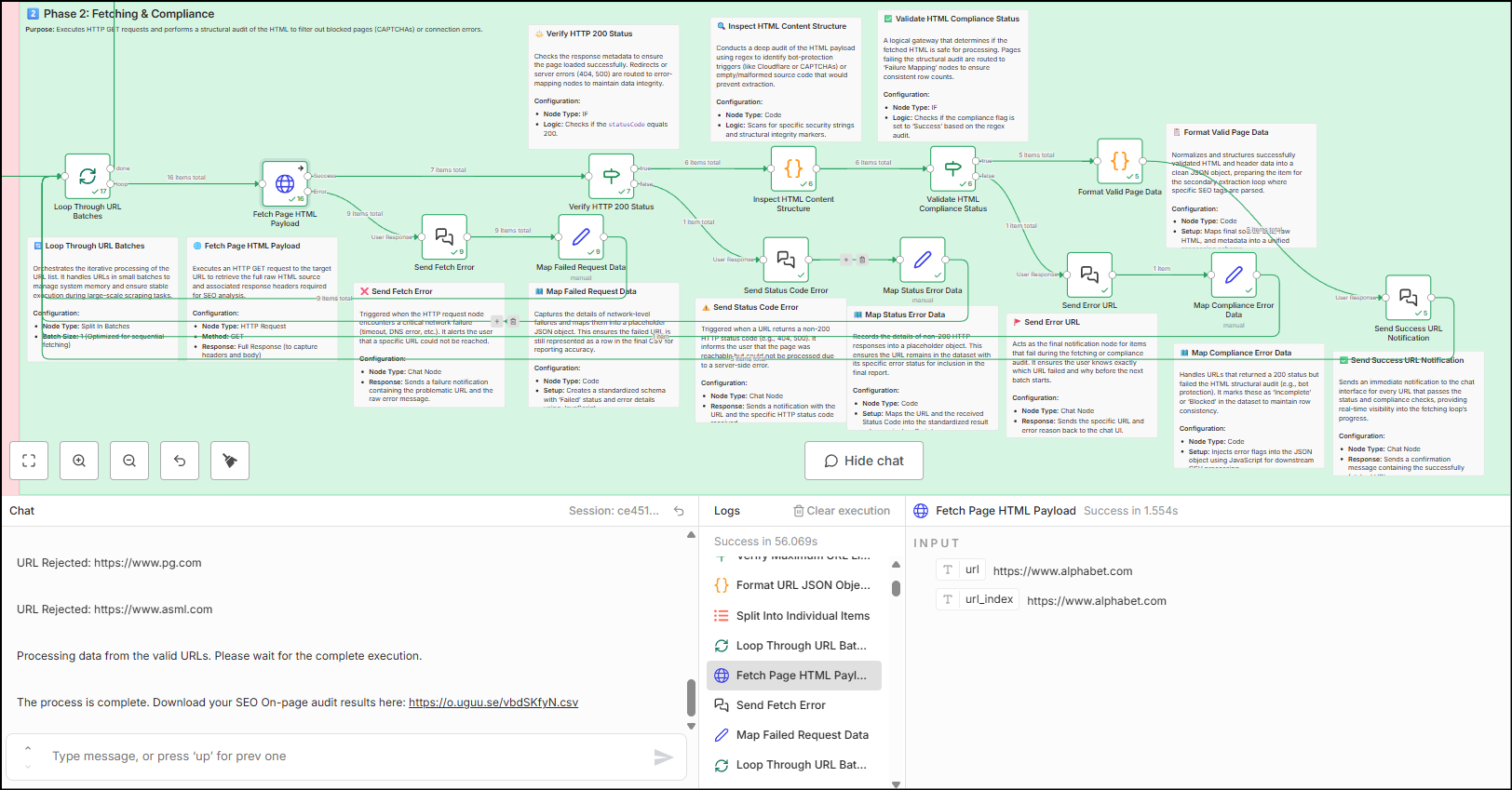Select the Verify HTTP 200 Status IF node
The height and width of the screenshot is (790, 1512).
click(612, 177)
